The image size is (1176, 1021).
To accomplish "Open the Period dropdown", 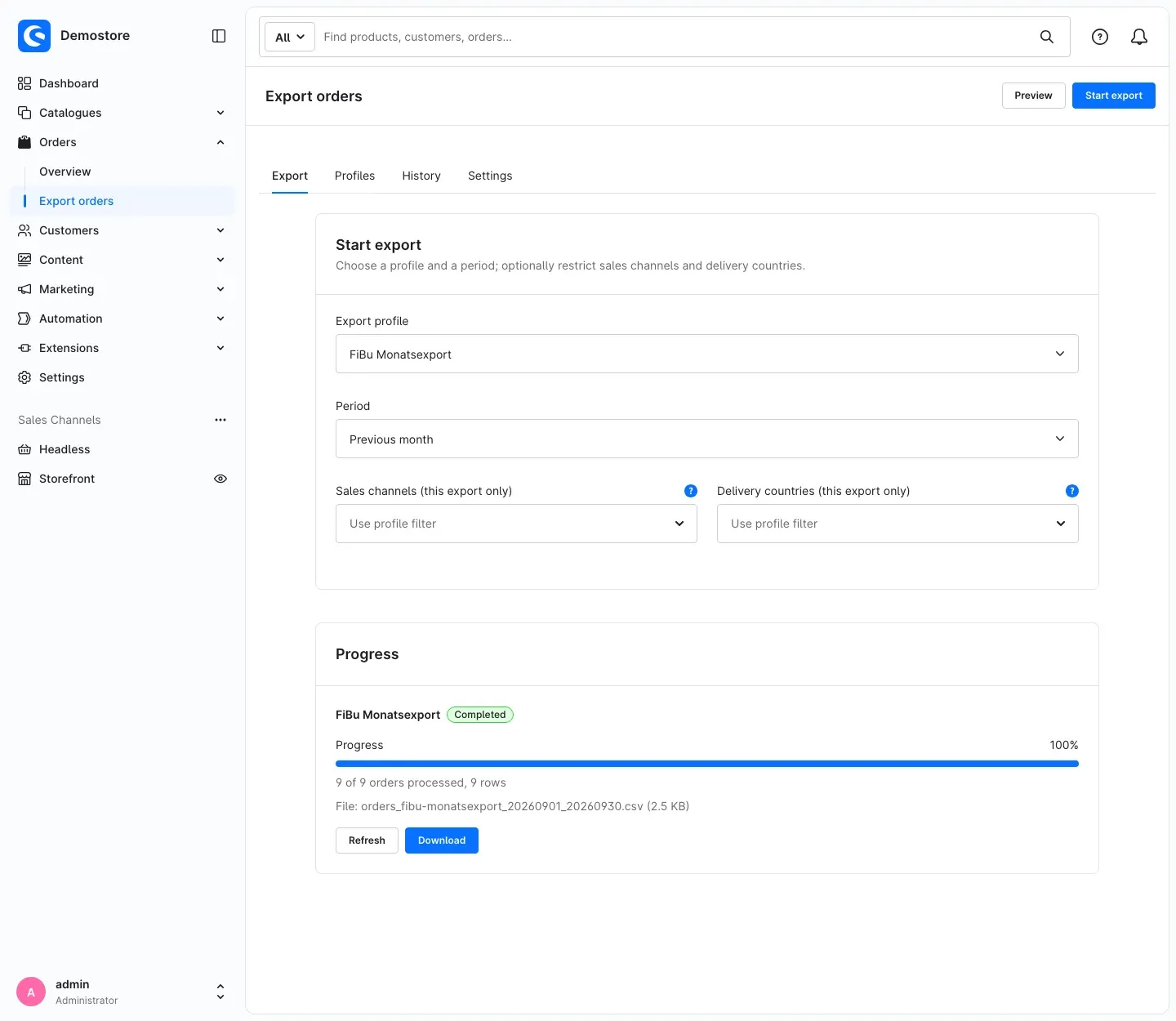I will point(706,439).
